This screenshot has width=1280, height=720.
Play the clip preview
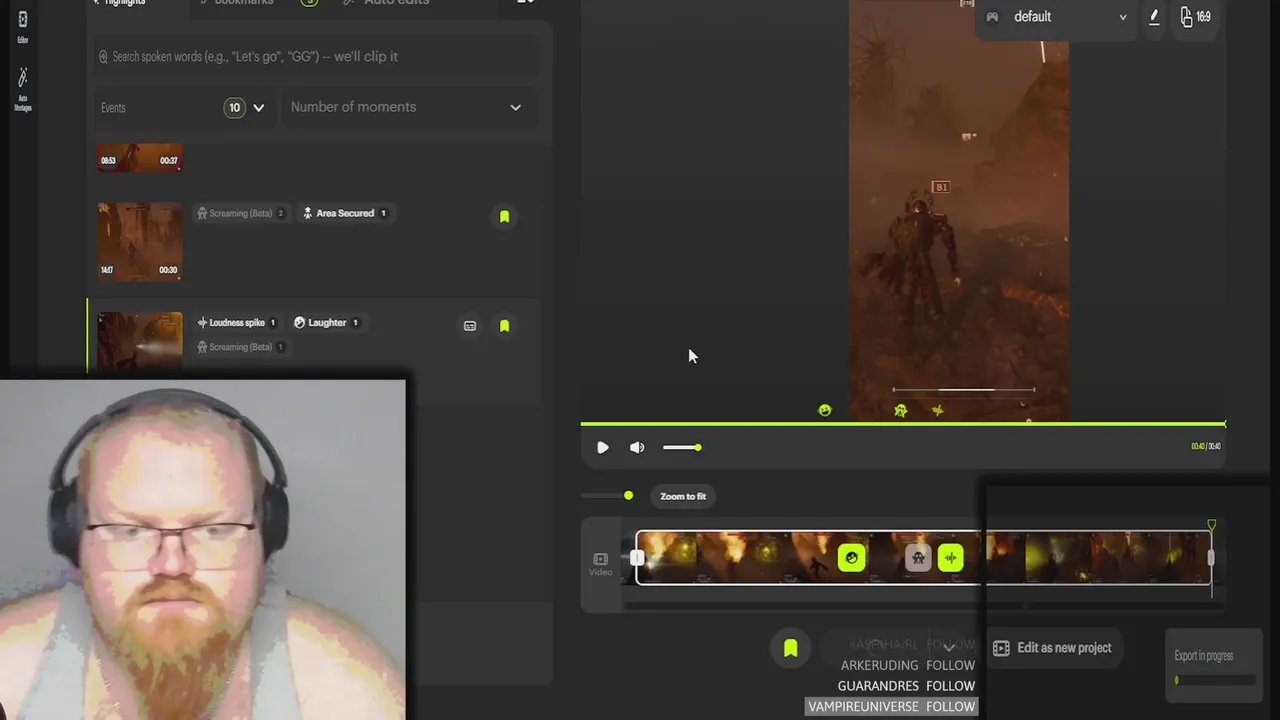(x=602, y=448)
